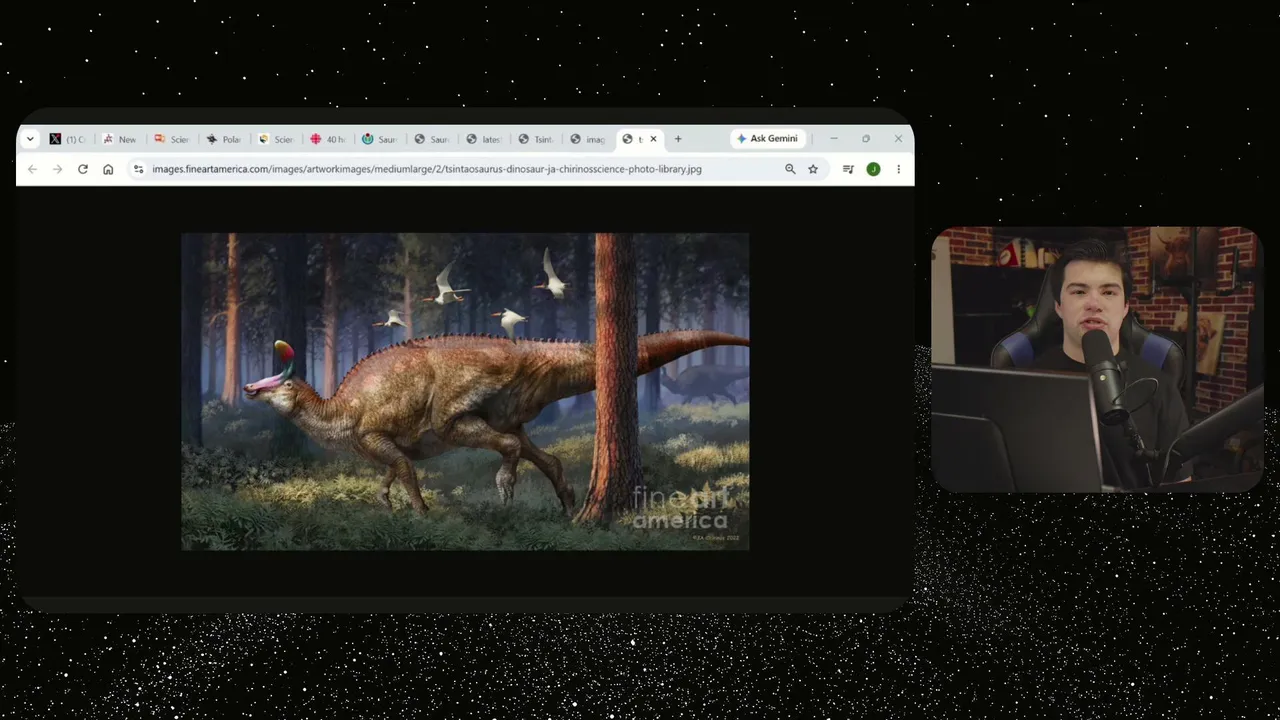
Task: Switch to the '40 h' tab
Action: click(328, 139)
